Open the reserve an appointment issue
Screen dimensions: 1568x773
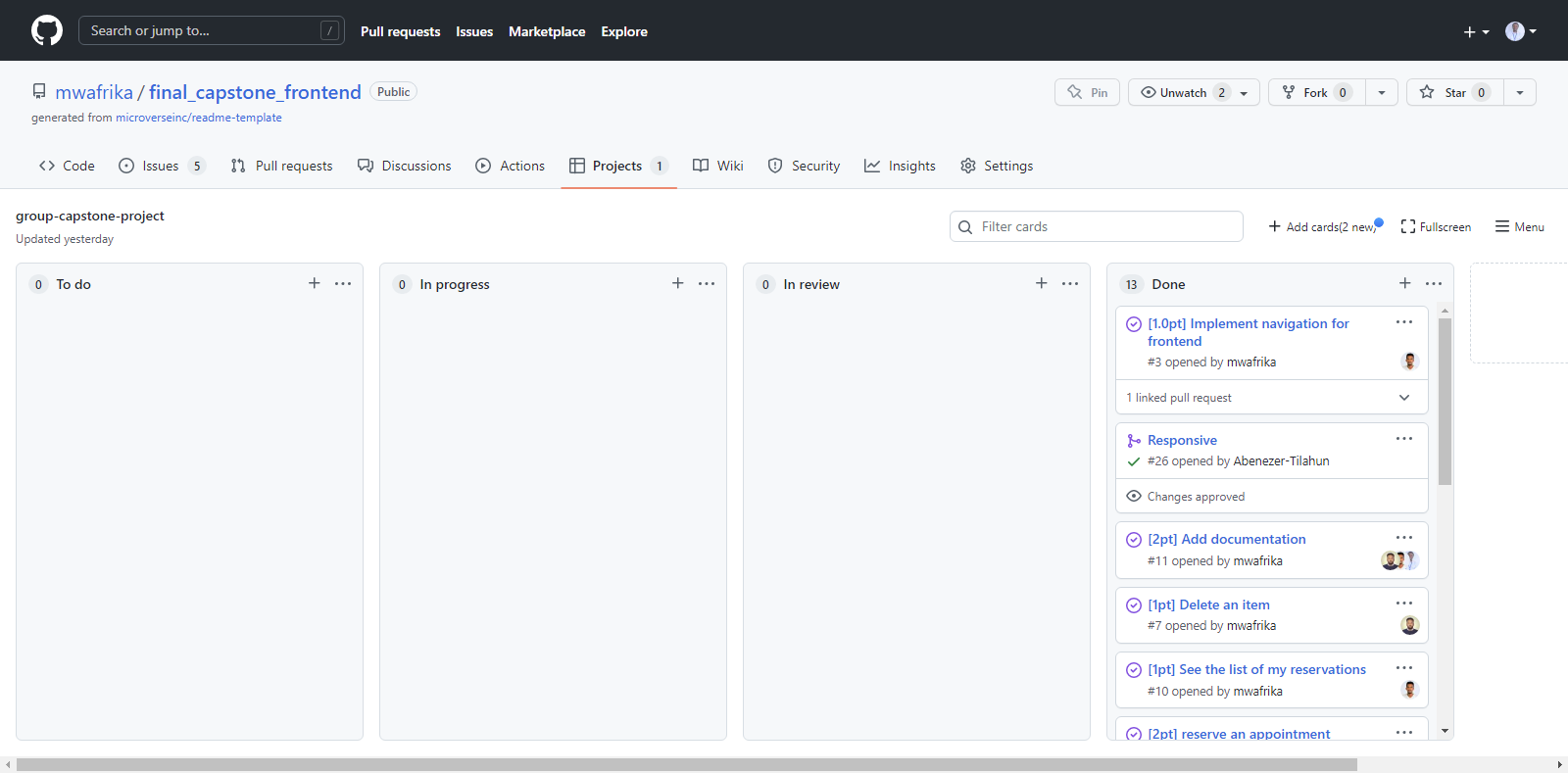[1239, 733]
